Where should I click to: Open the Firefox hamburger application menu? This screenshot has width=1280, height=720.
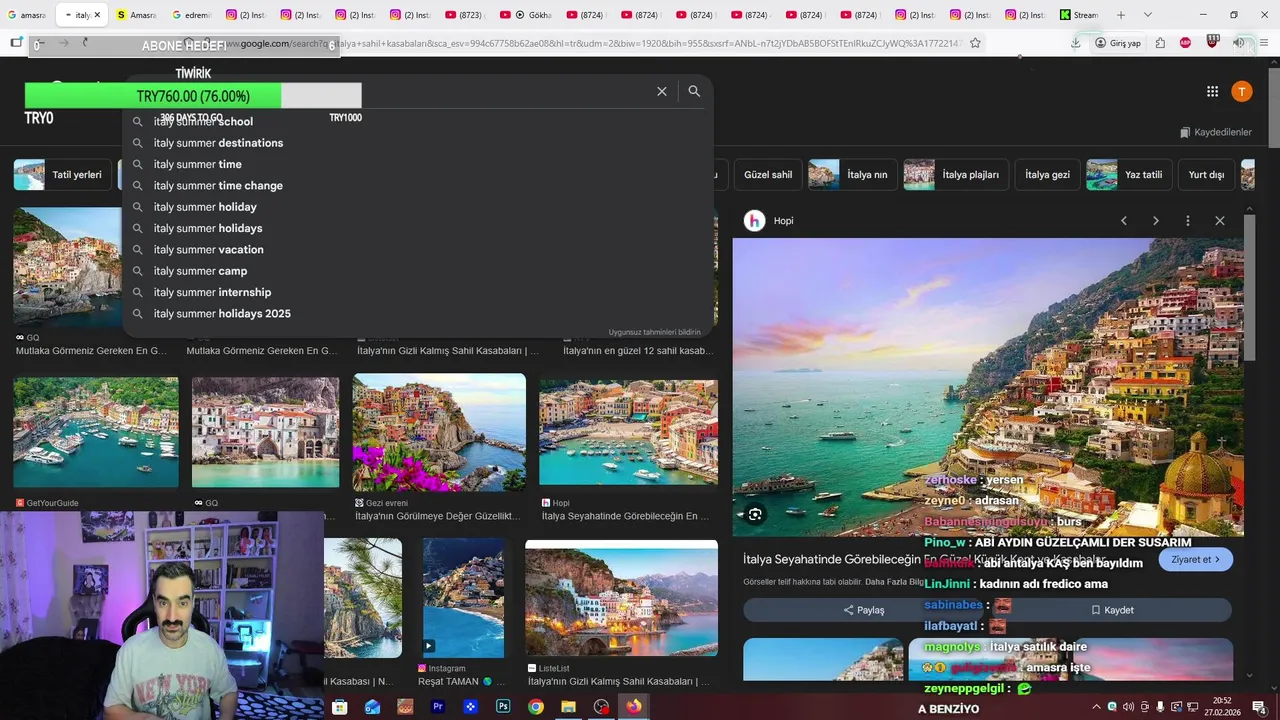pos(1262,43)
